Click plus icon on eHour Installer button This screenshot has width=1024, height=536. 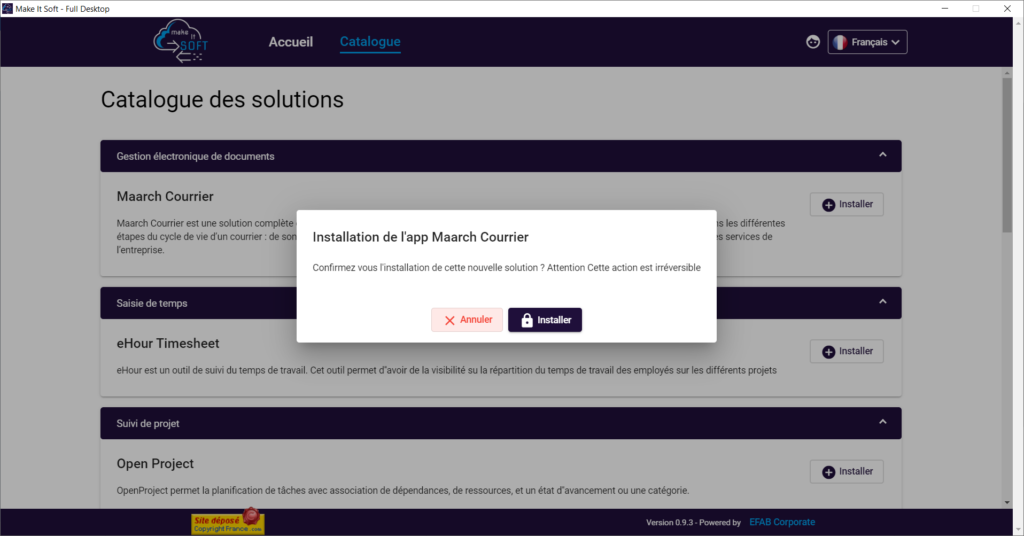(x=828, y=352)
